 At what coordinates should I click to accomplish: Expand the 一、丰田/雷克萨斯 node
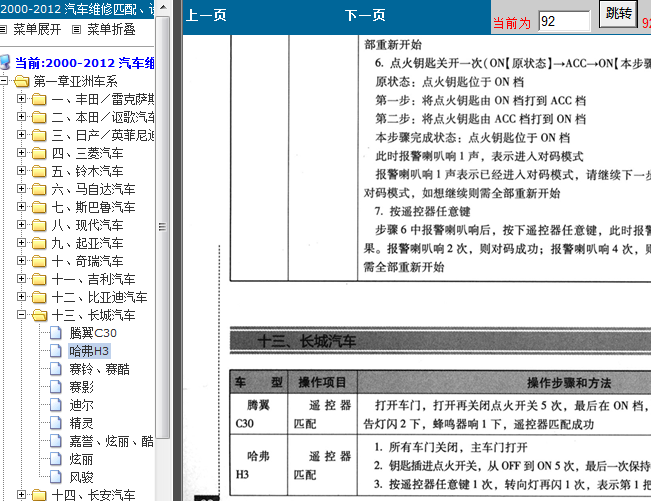click(x=21, y=99)
